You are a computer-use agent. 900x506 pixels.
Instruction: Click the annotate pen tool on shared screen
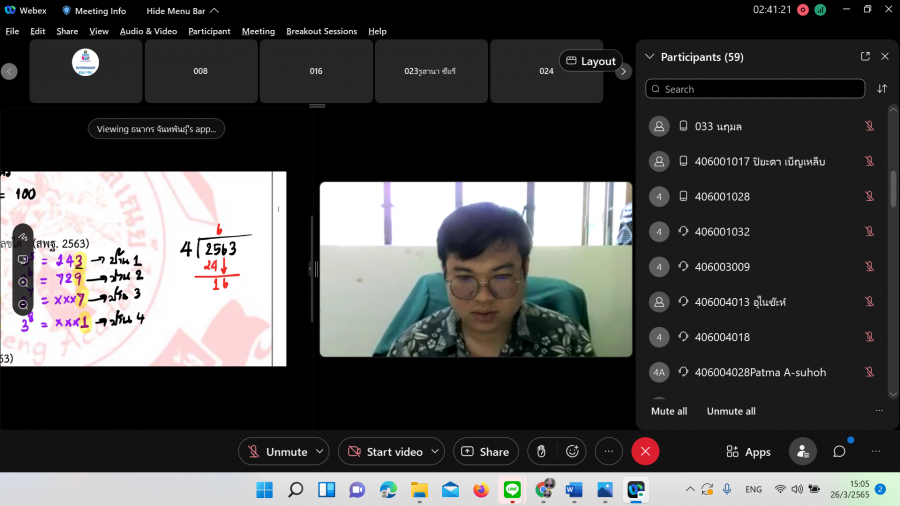tap(23, 237)
